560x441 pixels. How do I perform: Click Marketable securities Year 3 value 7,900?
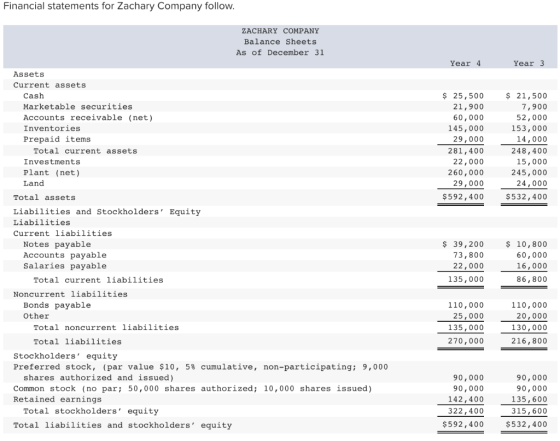tap(534, 107)
